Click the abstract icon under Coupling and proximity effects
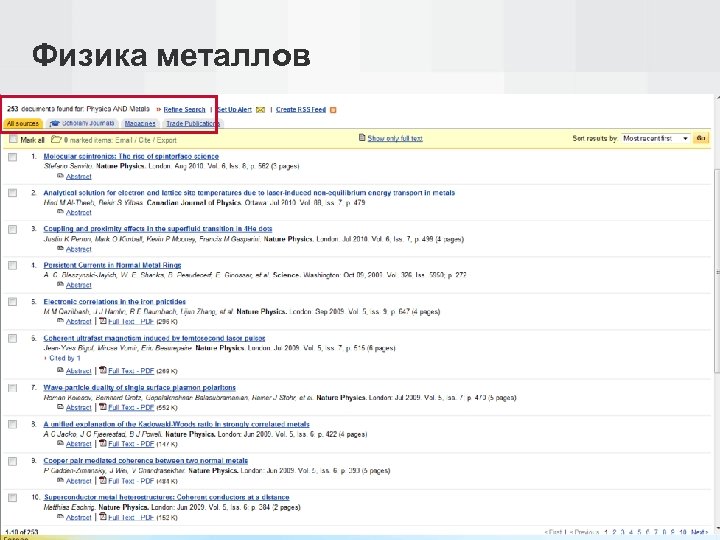This screenshot has width=720, height=540. coord(60,248)
